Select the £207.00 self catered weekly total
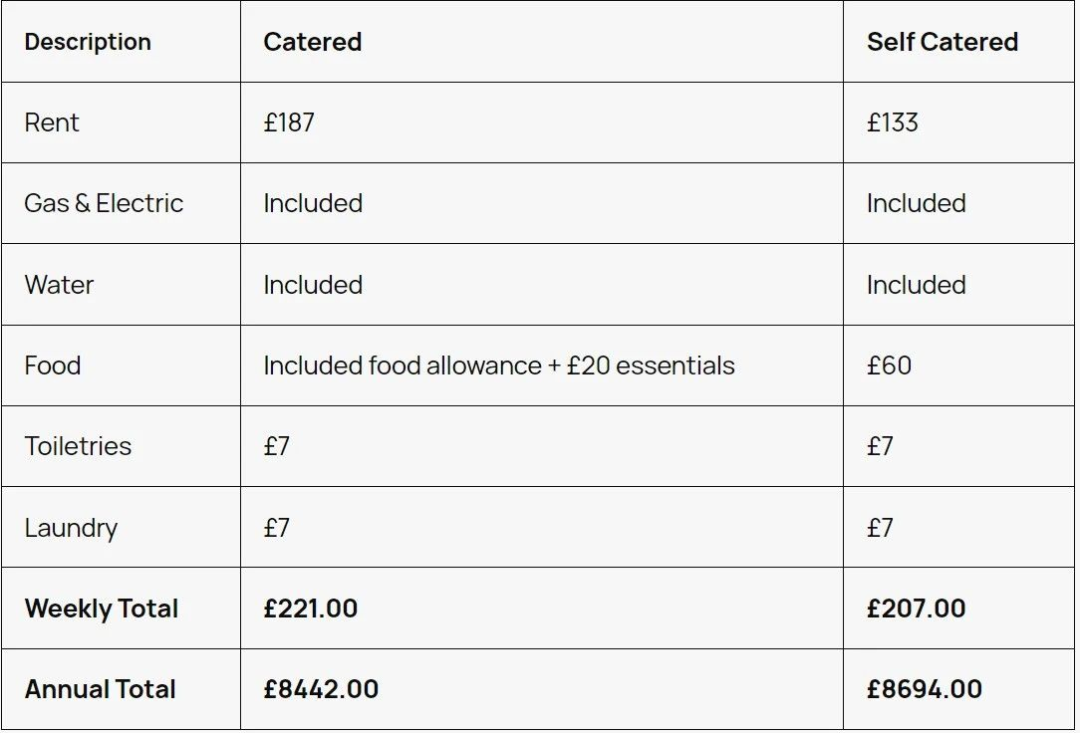 pos(916,608)
